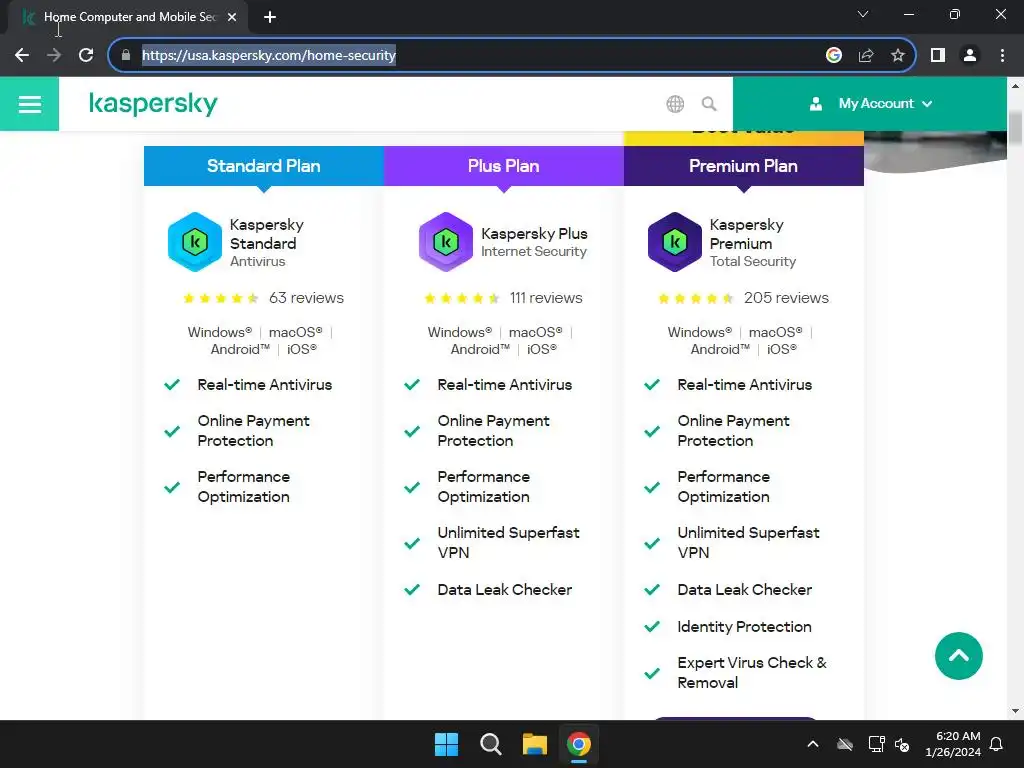The width and height of the screenshot is (1024, 768).
Task: Click the Kaspersky Premium hexagon icon
Action: point(675,242)
